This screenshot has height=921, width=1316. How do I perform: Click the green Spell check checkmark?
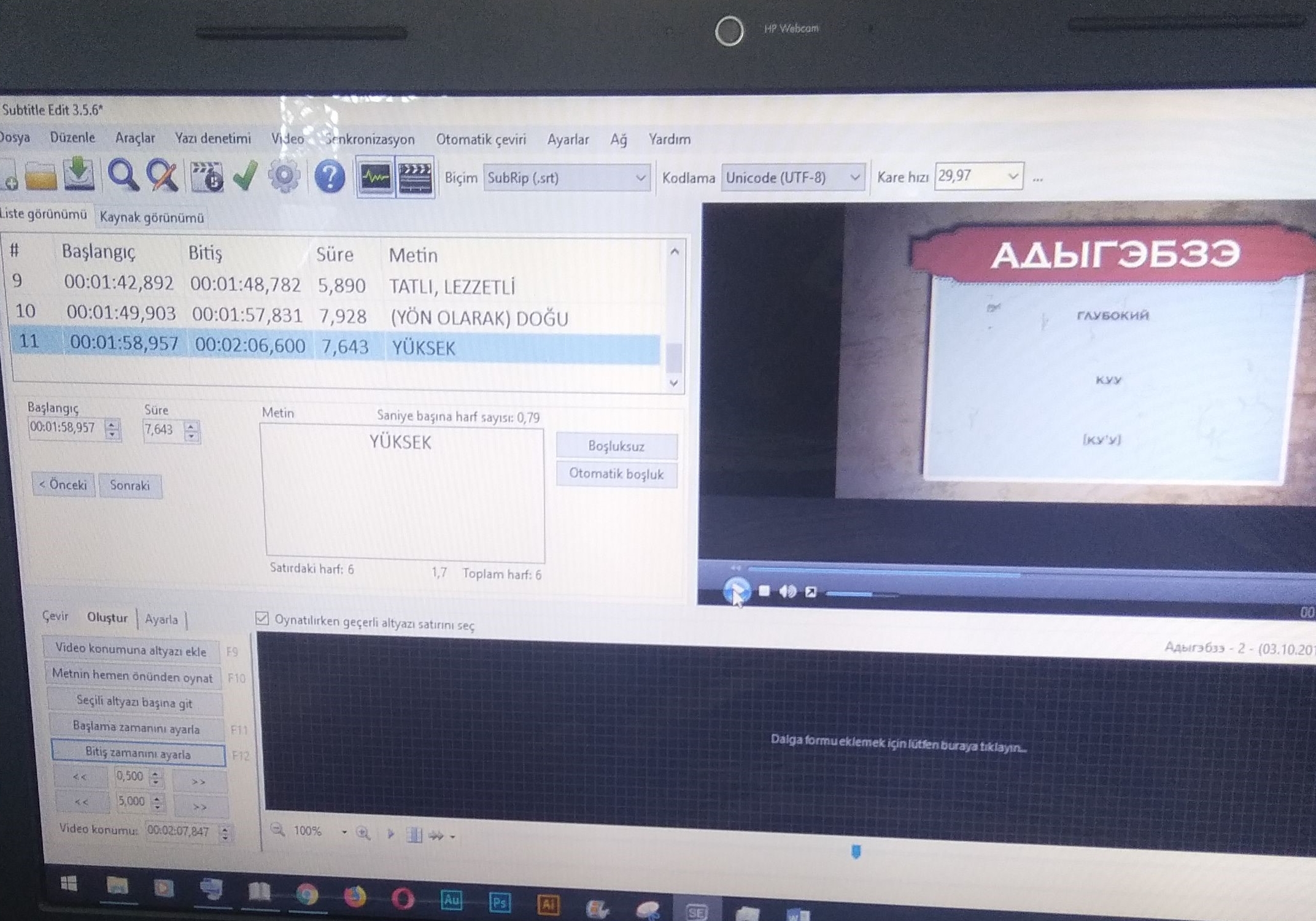point(245,175)
